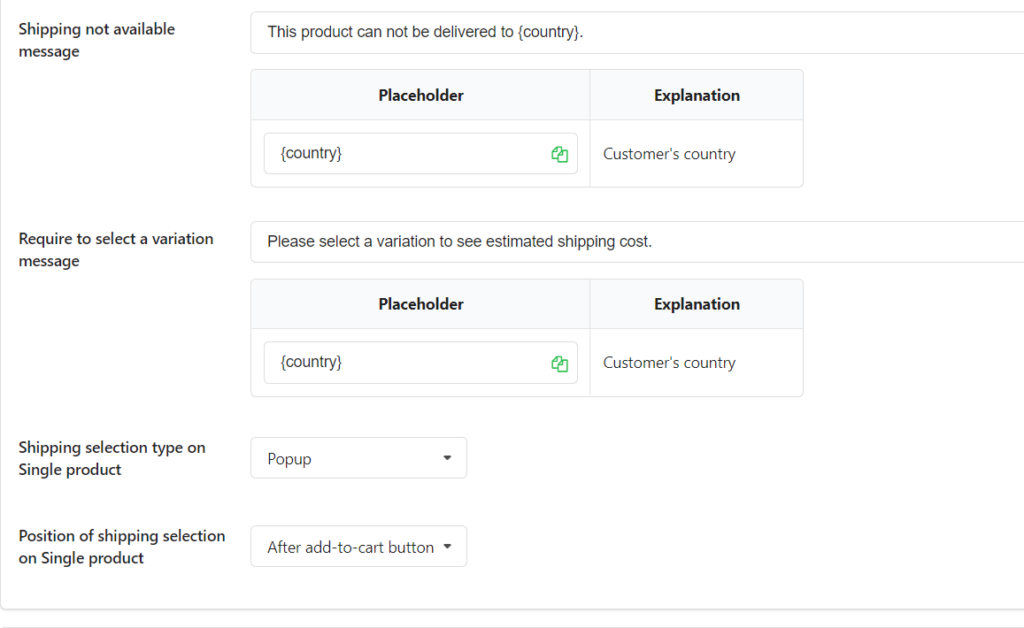
Task: Open the After add-to-cart button position dropdown
Action: (359, 546)
